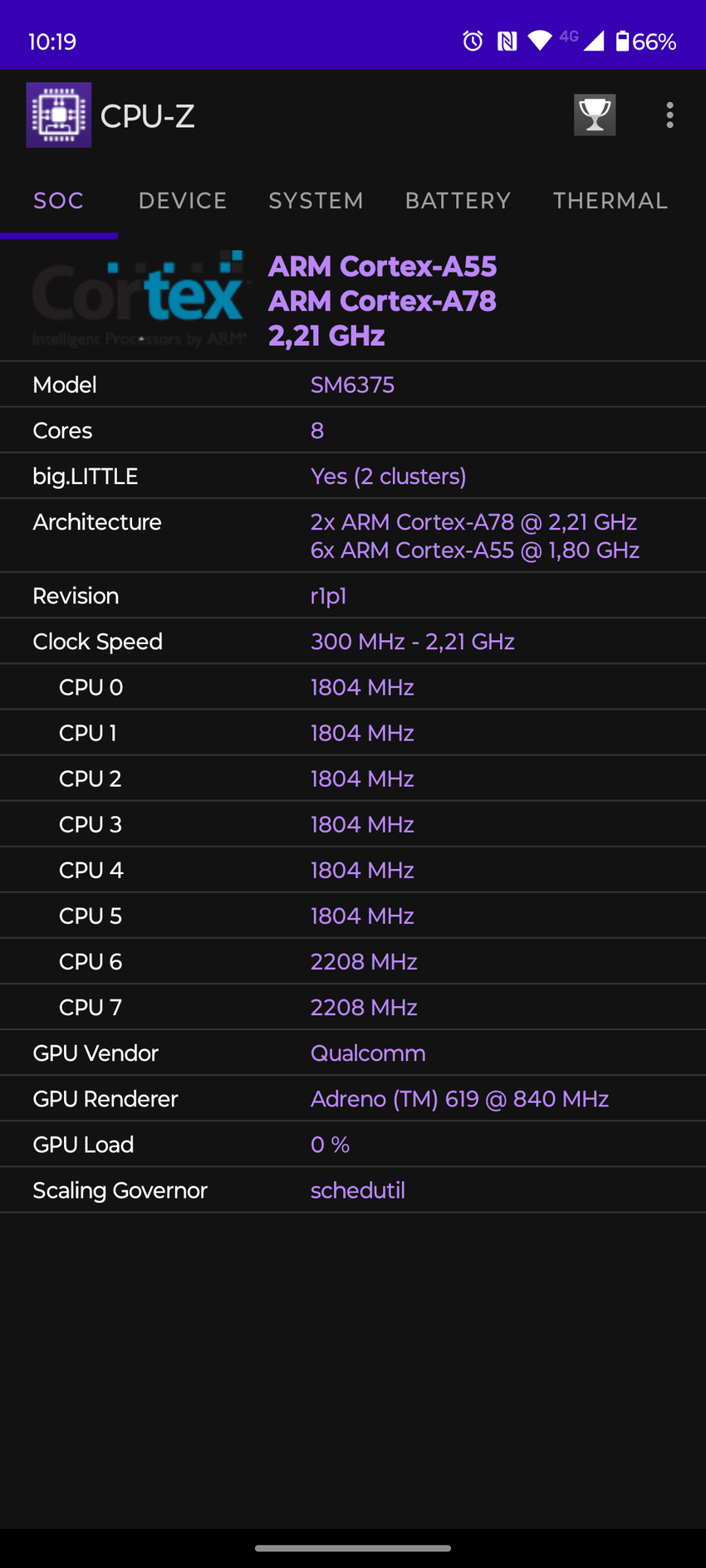The height and width of the screenshot is (1568, 706).
Task: Tap the GPU Renderer Adreno row
Action: (x=353, y=1099)
